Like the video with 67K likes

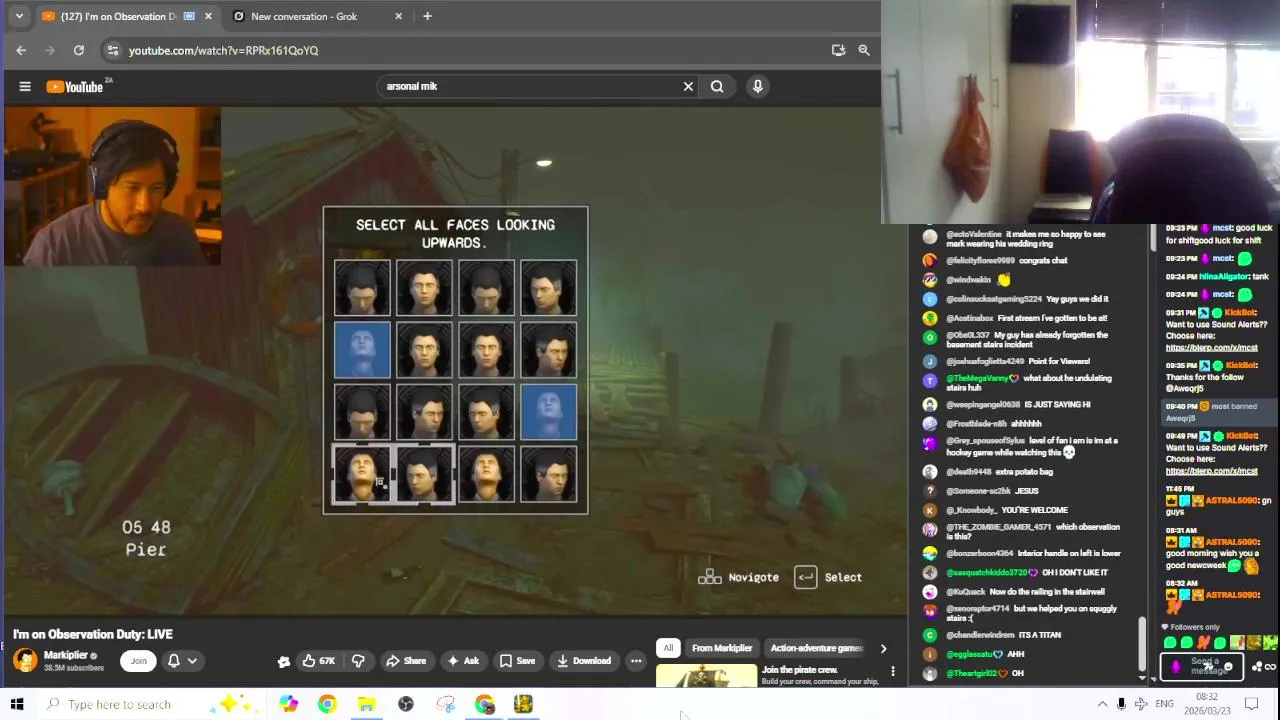pos(319,661)
